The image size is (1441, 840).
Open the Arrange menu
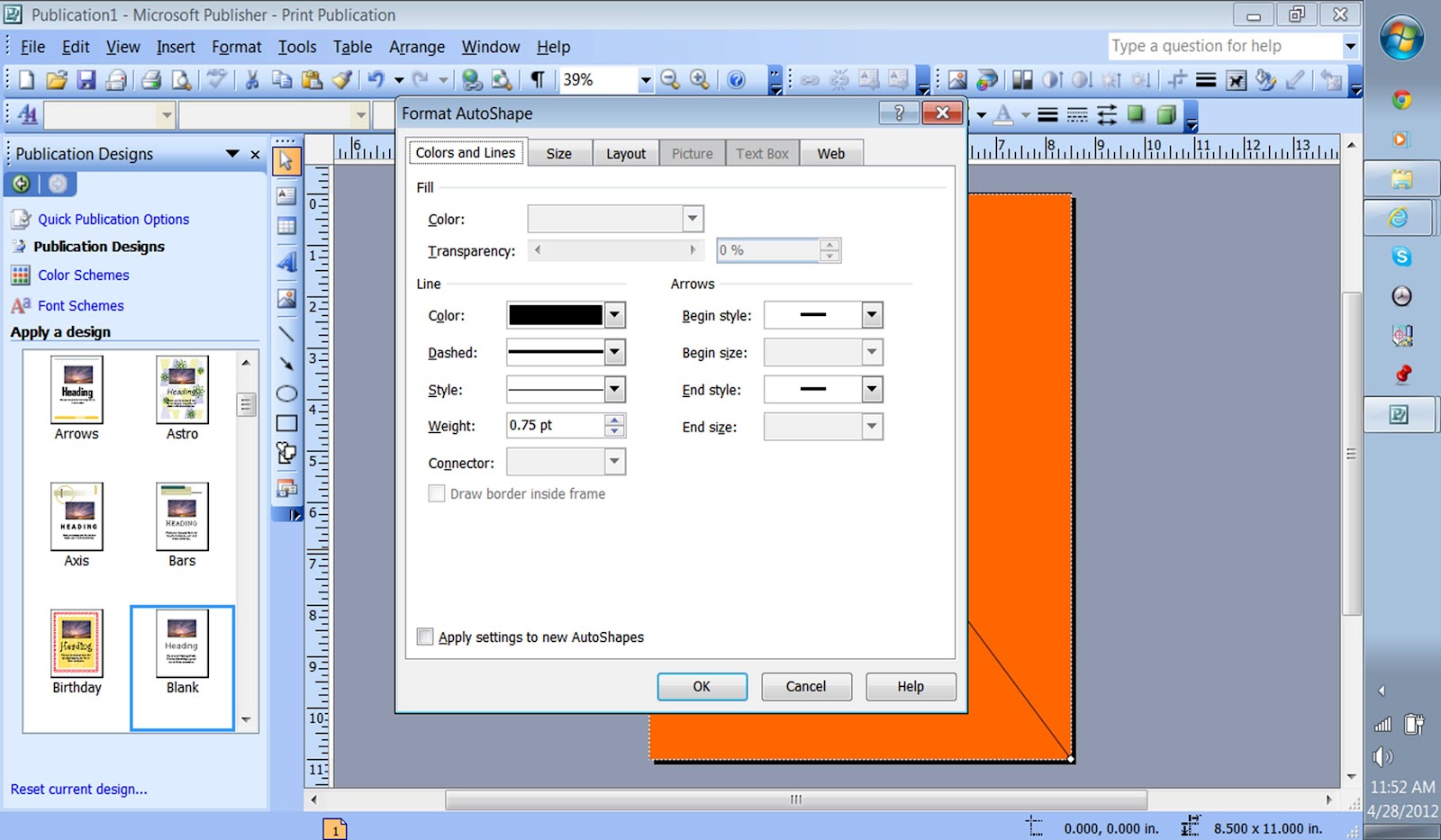417,47
